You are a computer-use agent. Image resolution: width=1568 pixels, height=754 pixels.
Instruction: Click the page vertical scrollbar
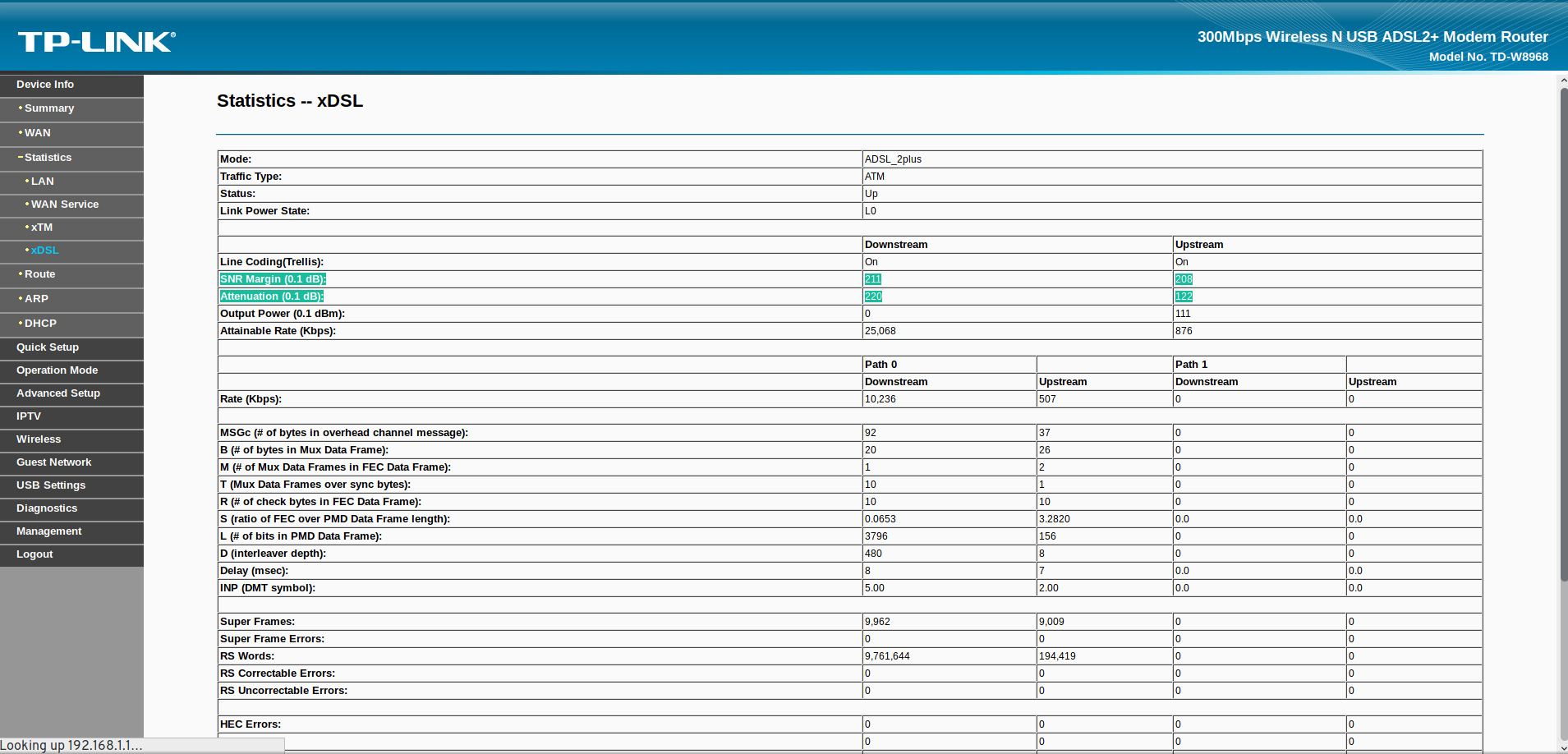tap(1563, 329)
